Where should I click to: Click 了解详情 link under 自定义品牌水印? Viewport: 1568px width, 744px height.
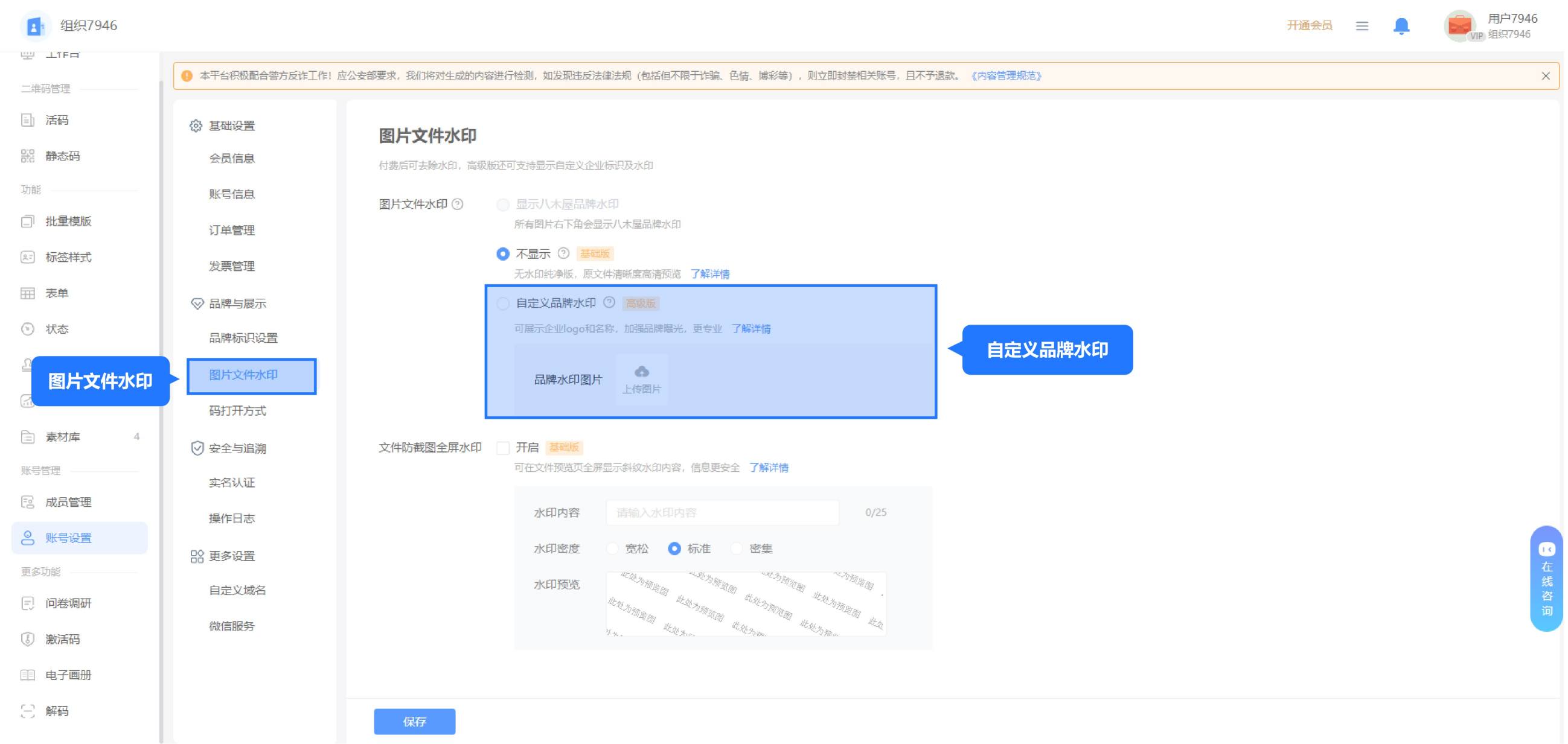tap(751, 328)
